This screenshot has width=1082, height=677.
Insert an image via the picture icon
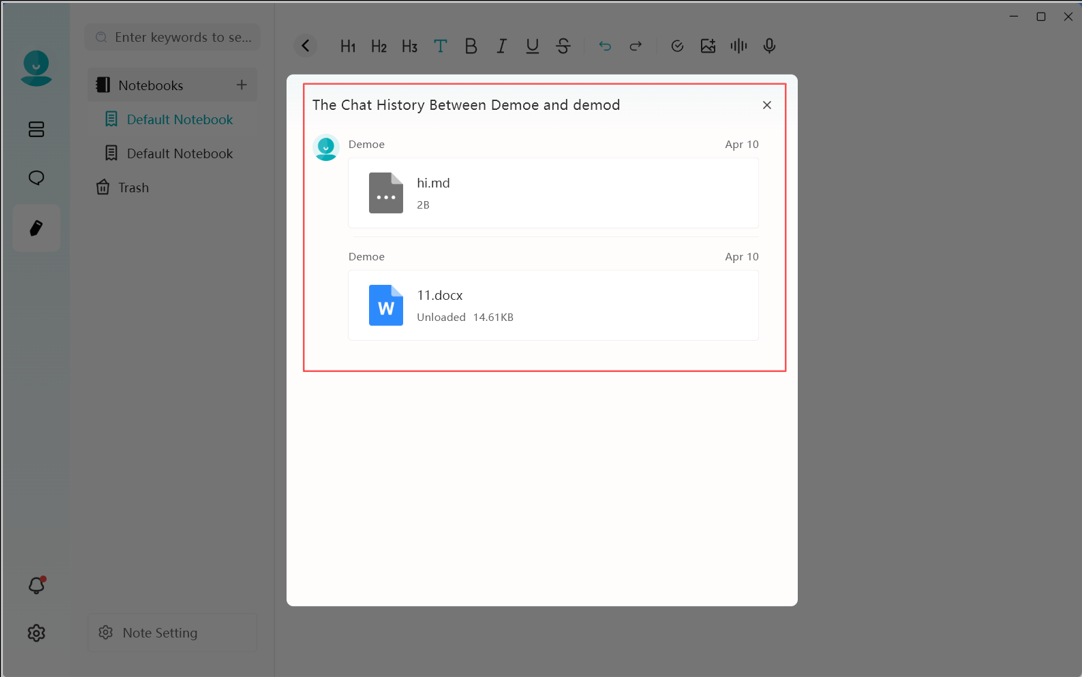point(708,46)
